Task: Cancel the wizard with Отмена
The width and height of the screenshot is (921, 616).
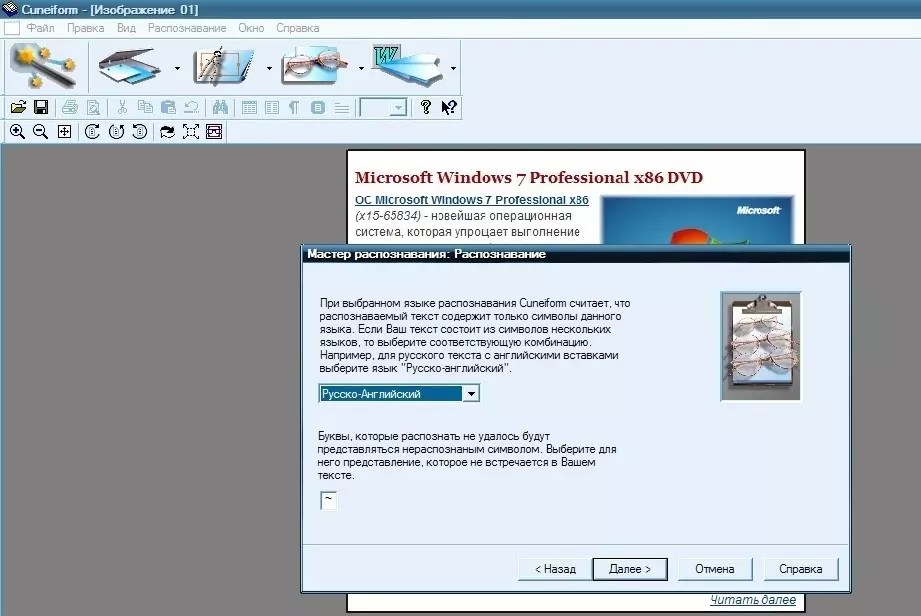Action: 715,569
